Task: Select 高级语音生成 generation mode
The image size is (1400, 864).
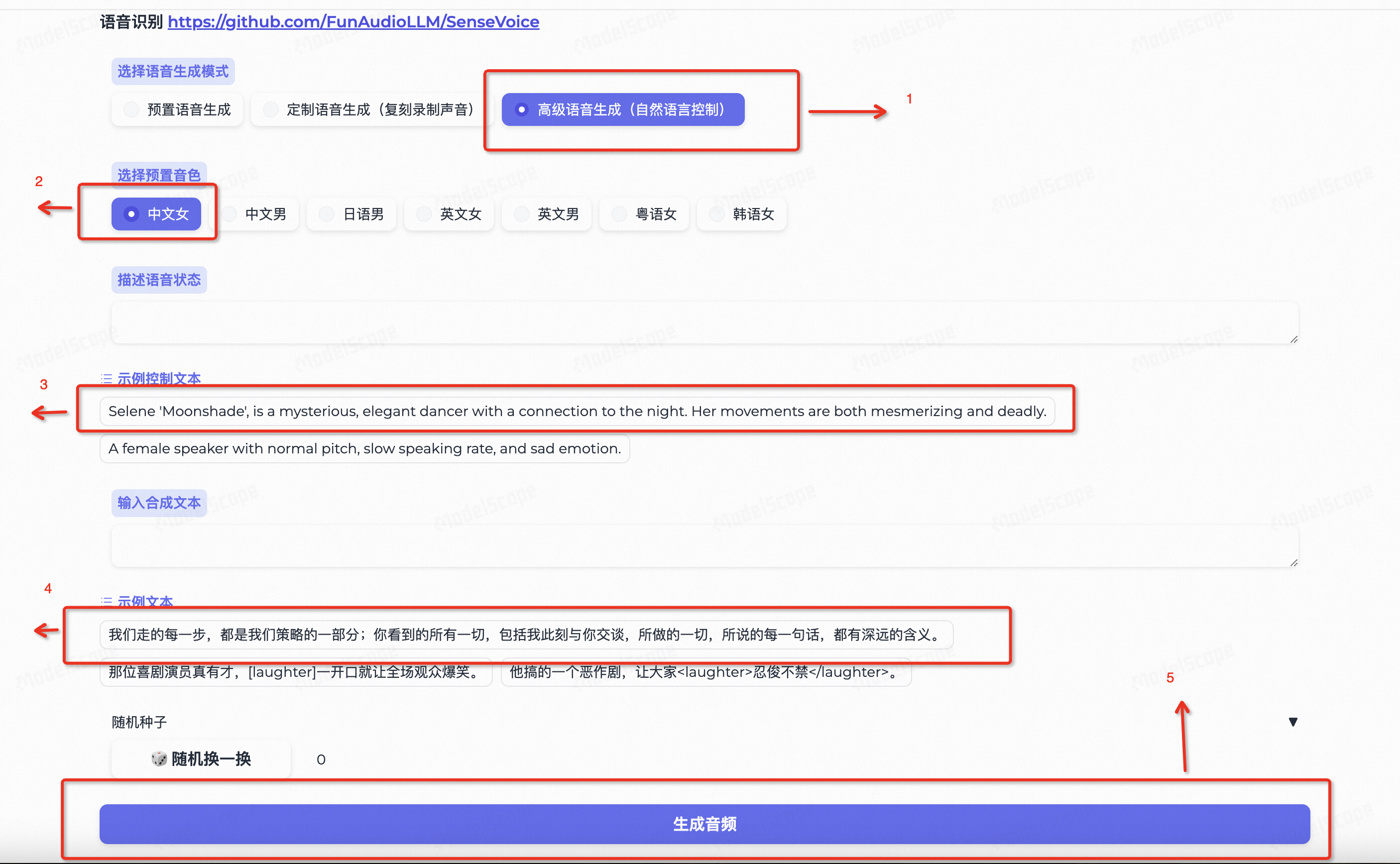Action: point(622,109)
